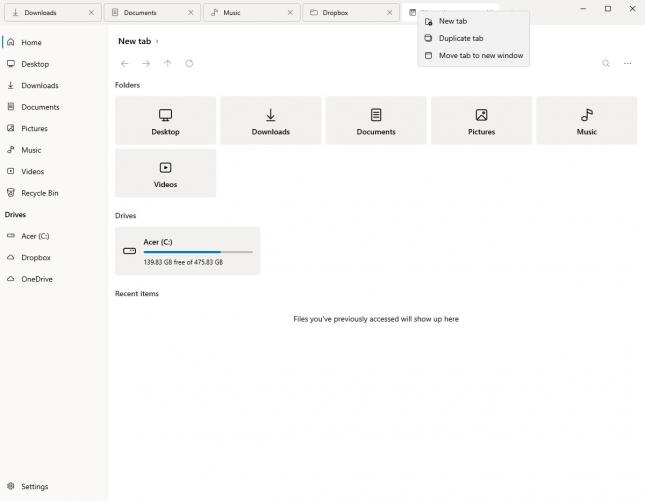The height and width of the screenshot is (501, 645).
Task: Open the Pictures folder tile
Action: click(481, 121)
